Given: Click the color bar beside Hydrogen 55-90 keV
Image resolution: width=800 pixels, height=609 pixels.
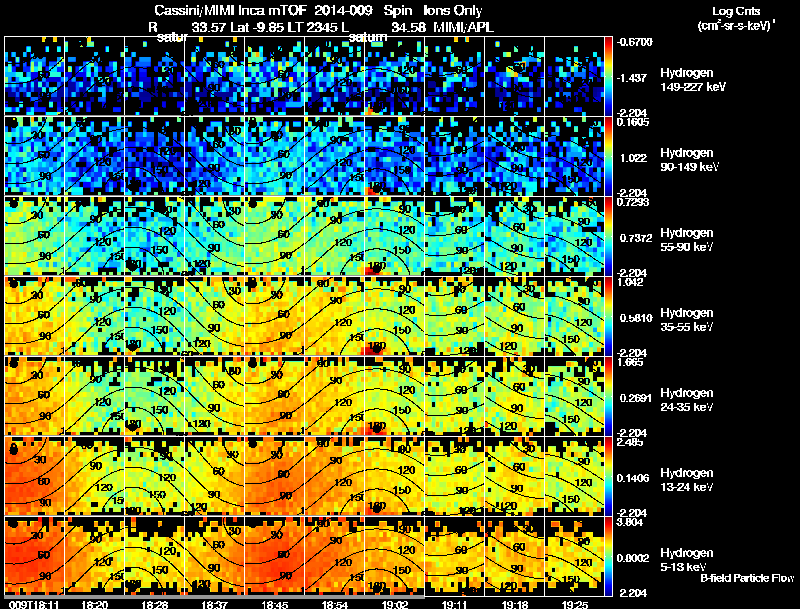Looking at the screenshot, I should click(608, 236).
